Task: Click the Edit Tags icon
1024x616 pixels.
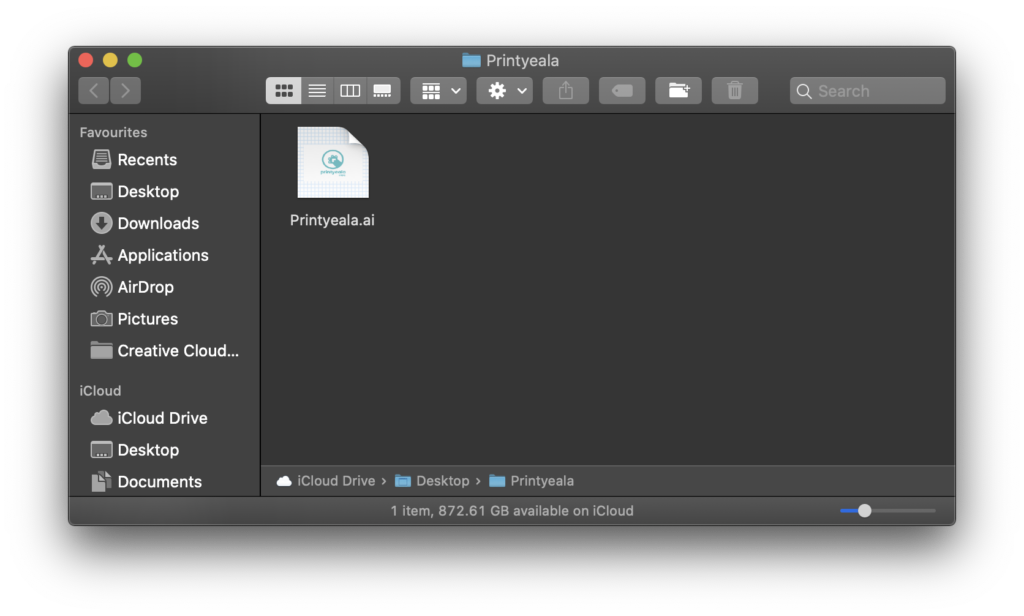Action: click(622, 91)
